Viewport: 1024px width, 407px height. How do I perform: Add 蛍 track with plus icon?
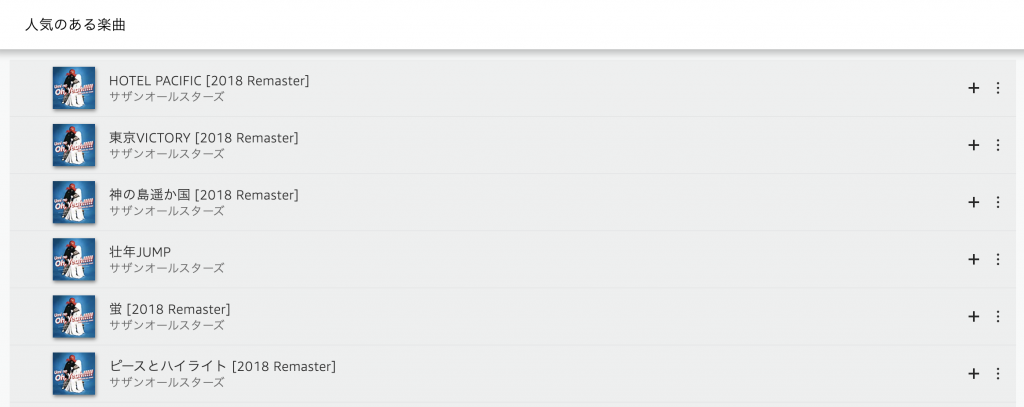tap(973, 316)
